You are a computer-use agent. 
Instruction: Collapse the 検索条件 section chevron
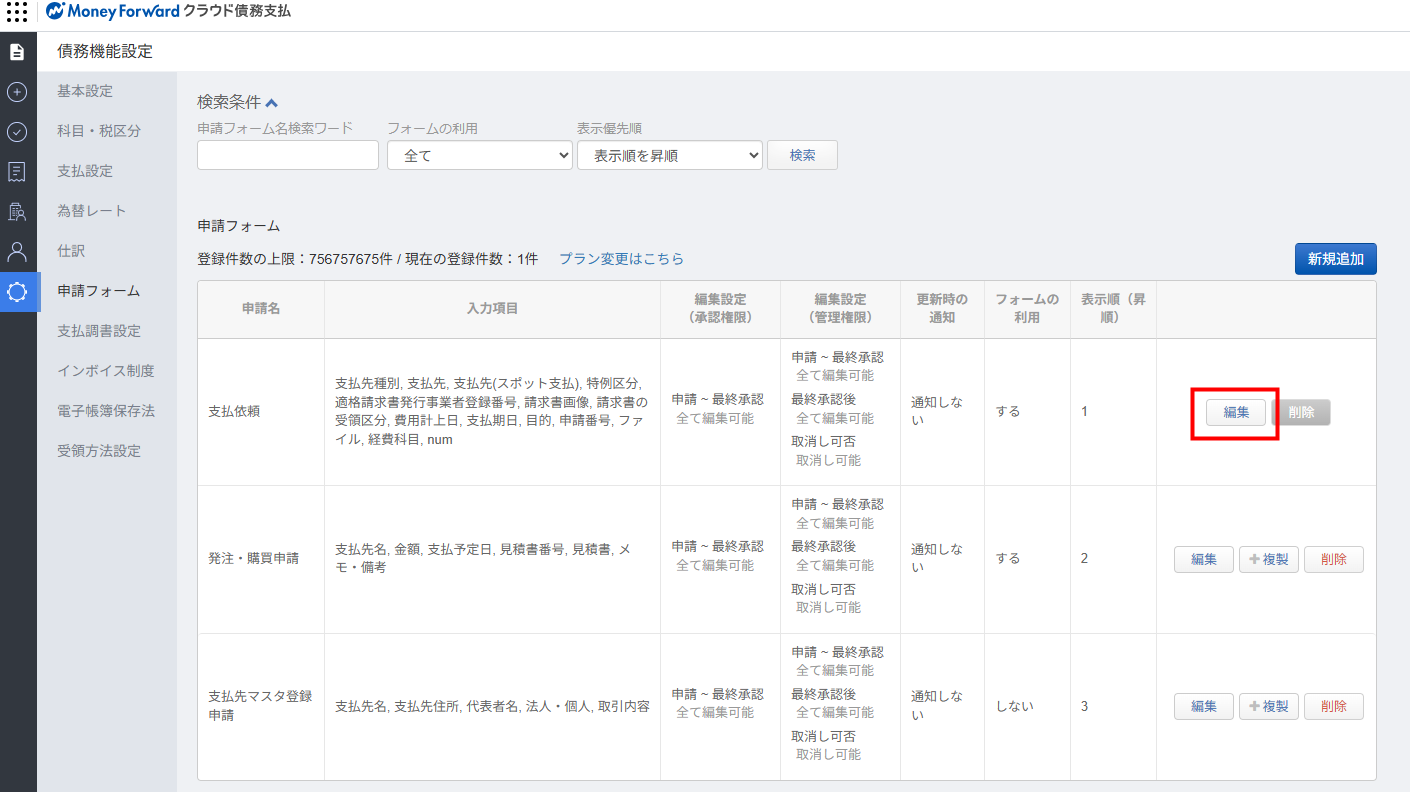click(271, 103)
